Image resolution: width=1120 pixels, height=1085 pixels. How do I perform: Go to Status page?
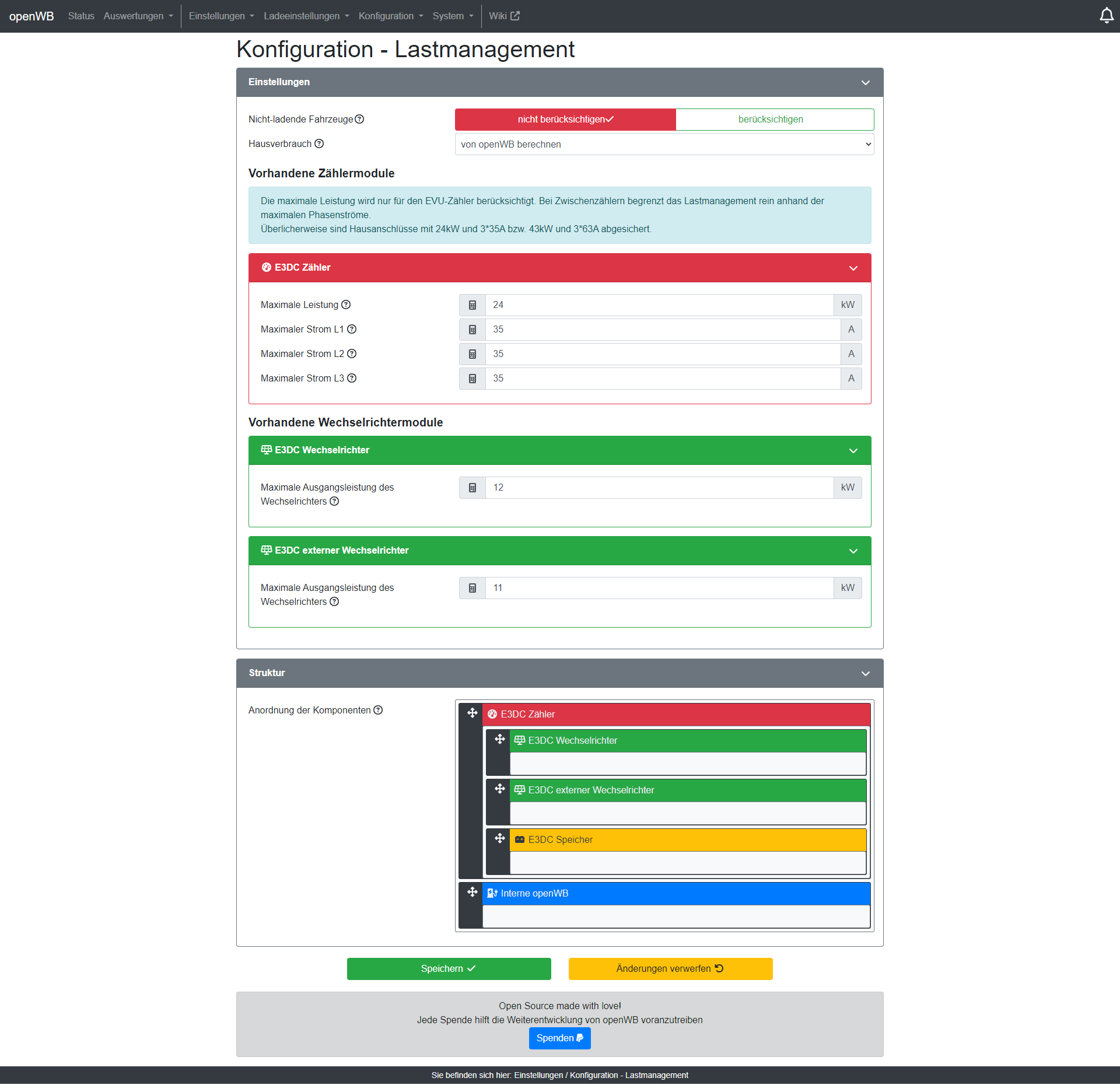(81, 16)
